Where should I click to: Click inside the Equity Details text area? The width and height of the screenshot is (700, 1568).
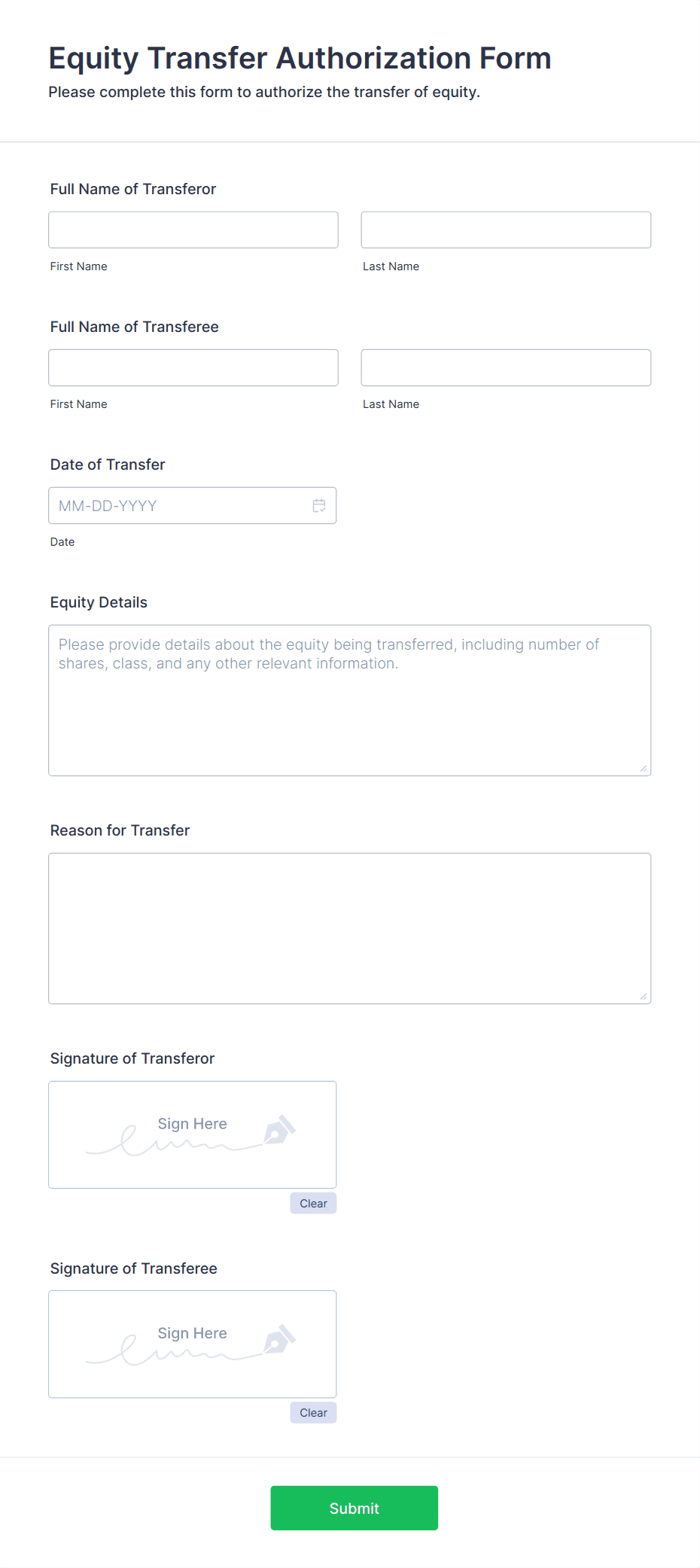click(350, 700)
